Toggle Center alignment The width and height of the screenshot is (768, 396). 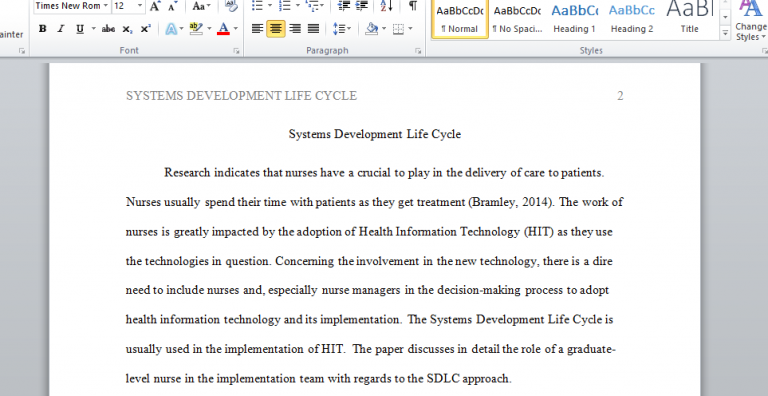[x=276, y=29]
